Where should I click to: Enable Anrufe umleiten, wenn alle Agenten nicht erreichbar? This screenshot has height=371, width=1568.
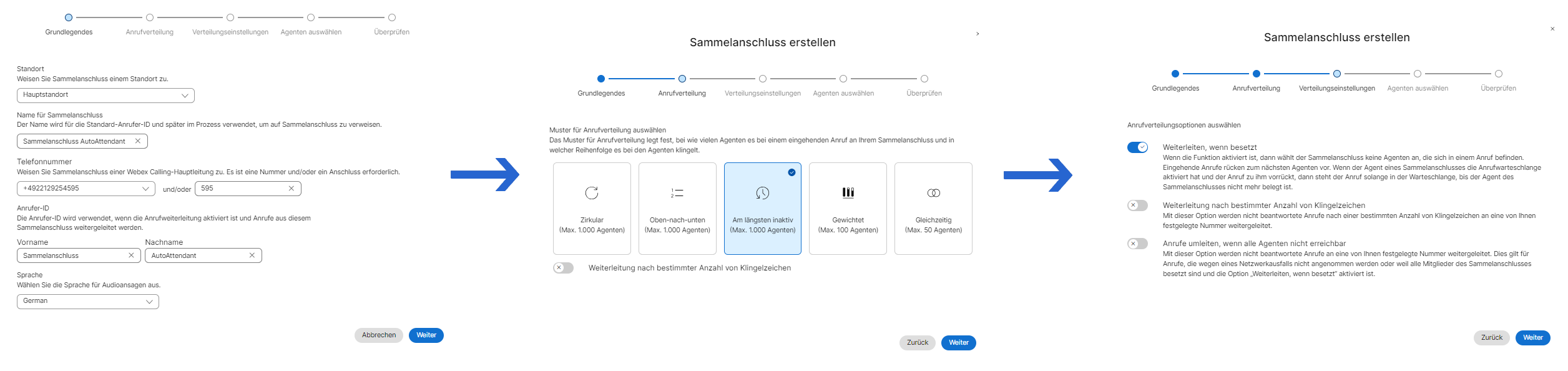click(1137, 244)
